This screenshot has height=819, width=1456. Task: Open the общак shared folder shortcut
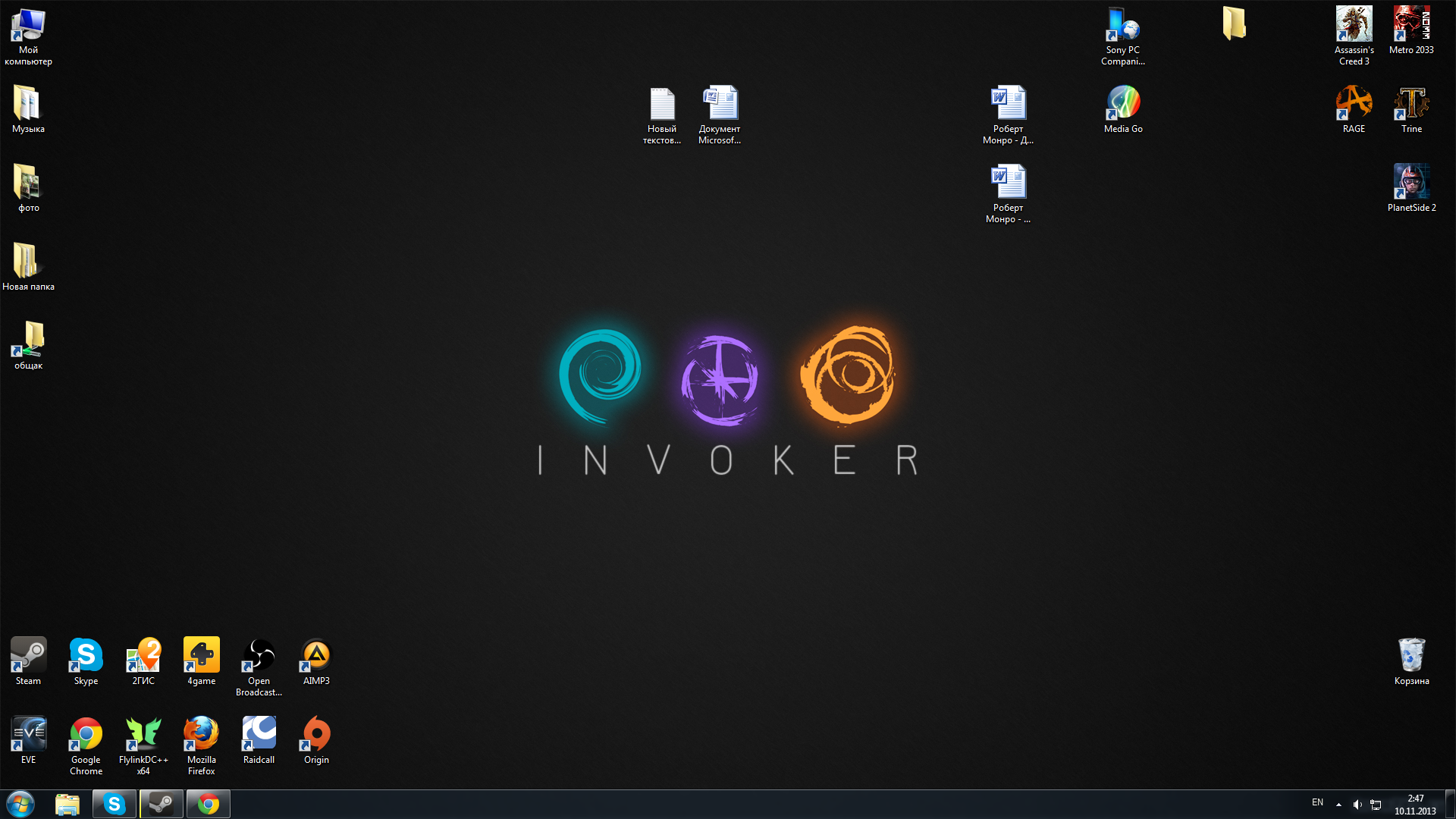pyautogui.click(x=28, y=347)
